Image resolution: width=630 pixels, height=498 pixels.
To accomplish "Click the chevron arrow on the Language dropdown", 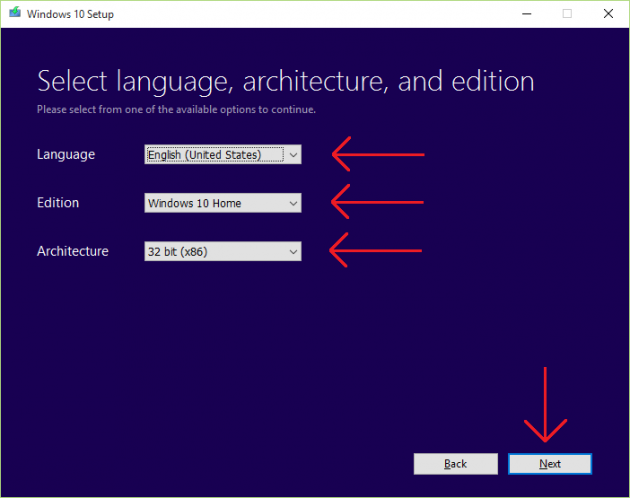I will [x=292, y=155].
